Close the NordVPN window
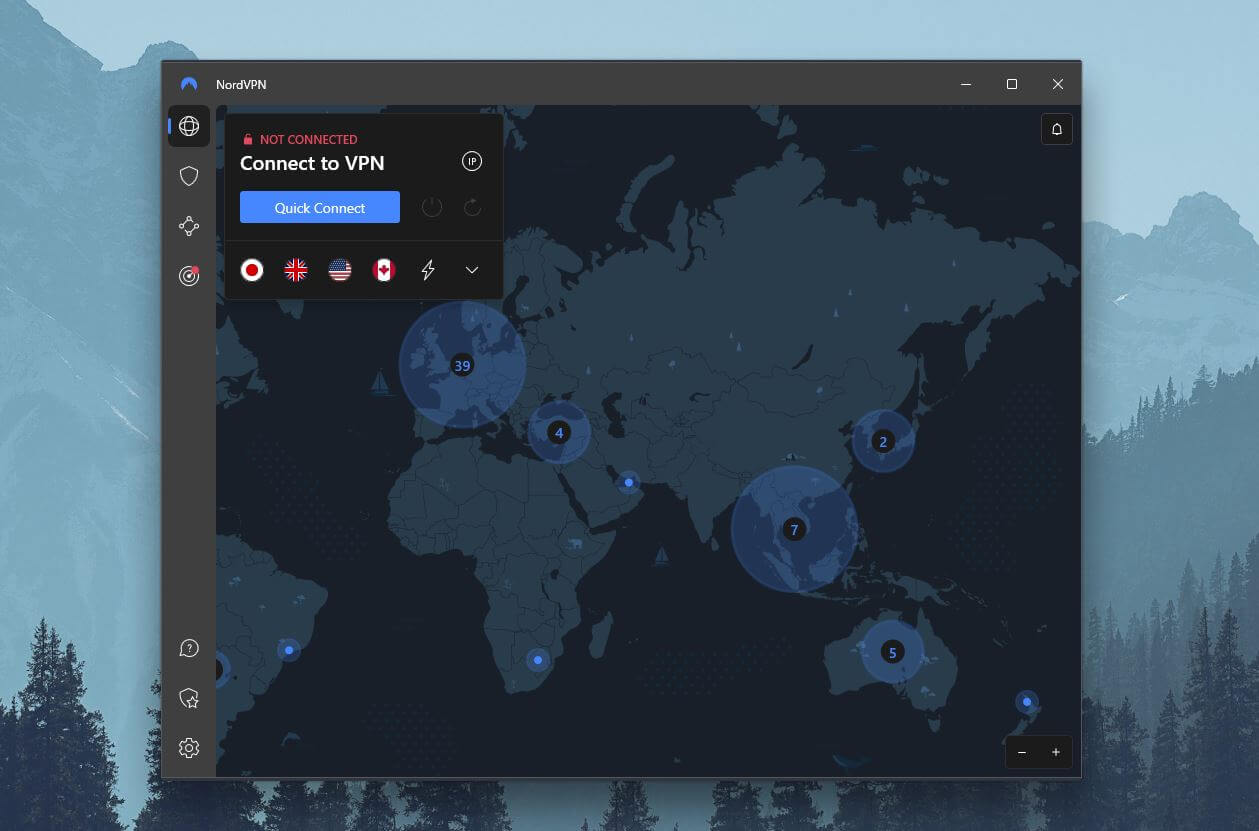Viewport: 1259px width, 831px height. [1058, 84]
